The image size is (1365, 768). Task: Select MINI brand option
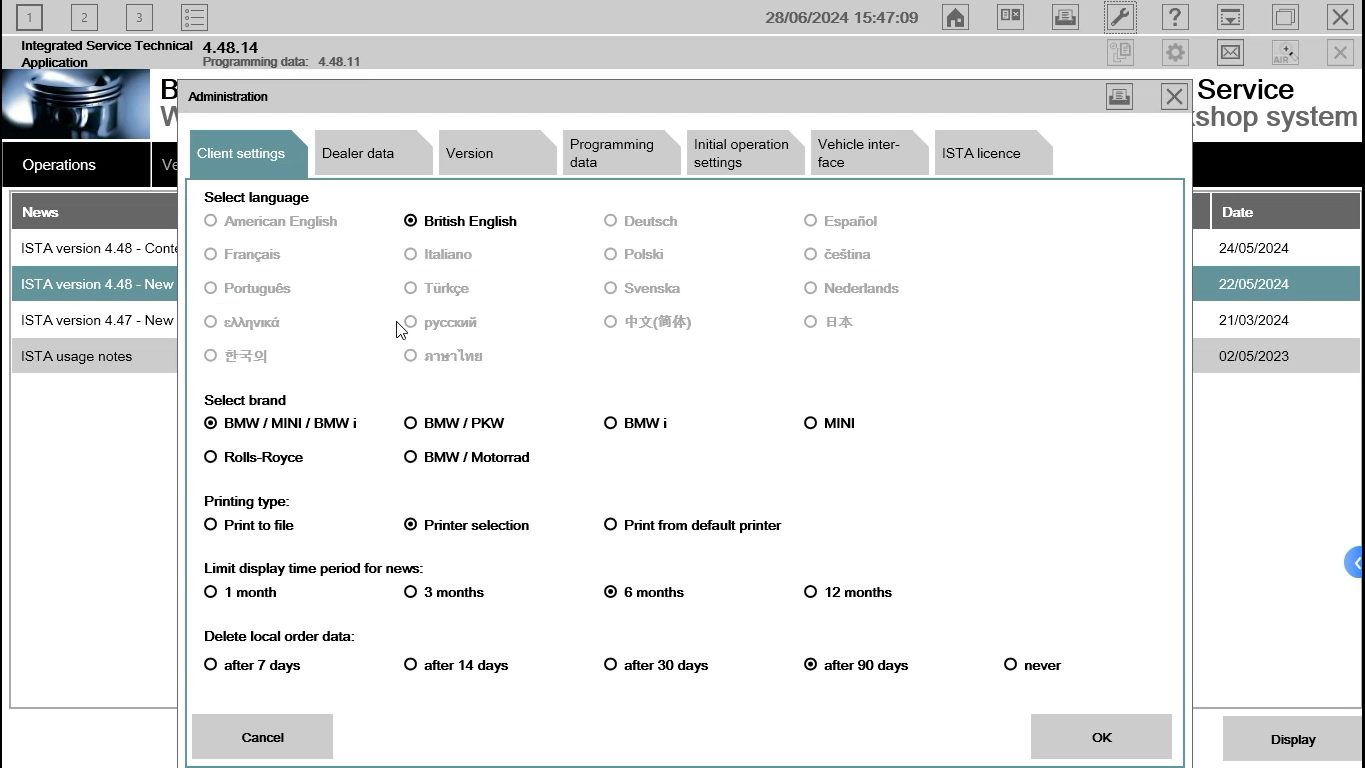pos(829,423)
